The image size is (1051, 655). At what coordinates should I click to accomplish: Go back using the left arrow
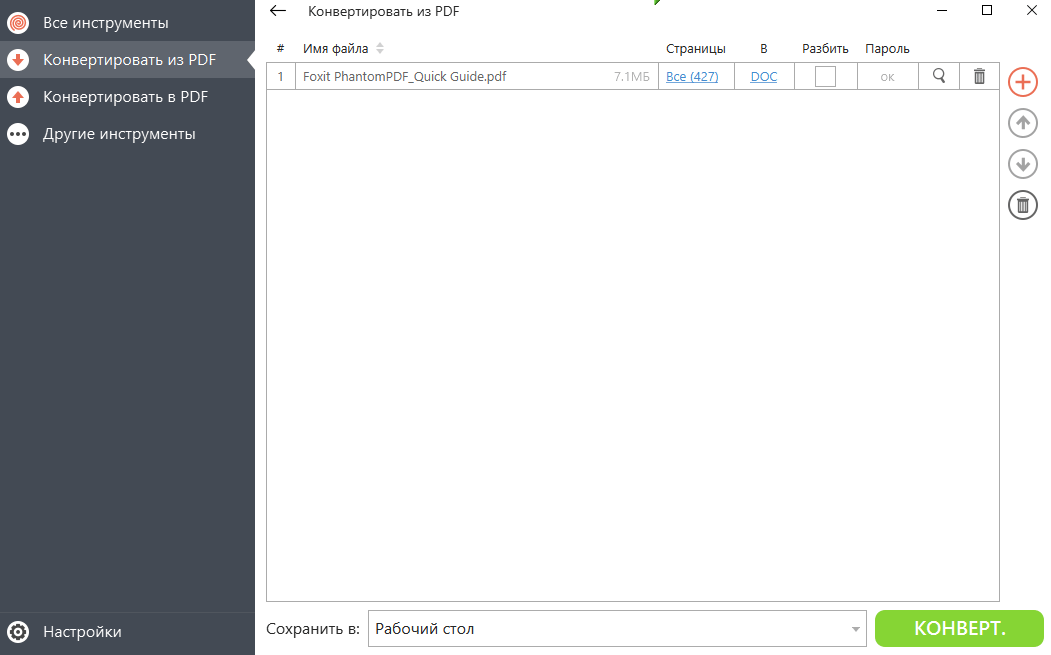(277, 11)
